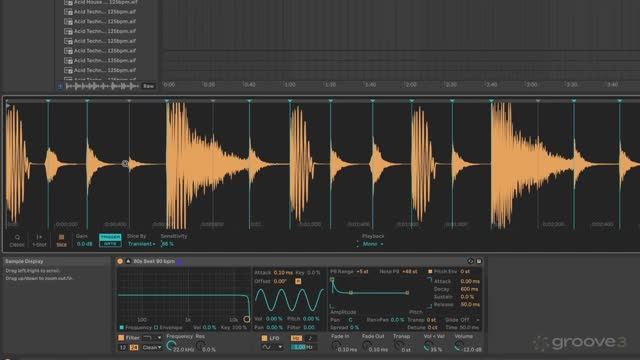The width and height of the screenshot is (640, 360).
Task: Click the first slice marker at waveform top
Action: [x=48, y=100]
